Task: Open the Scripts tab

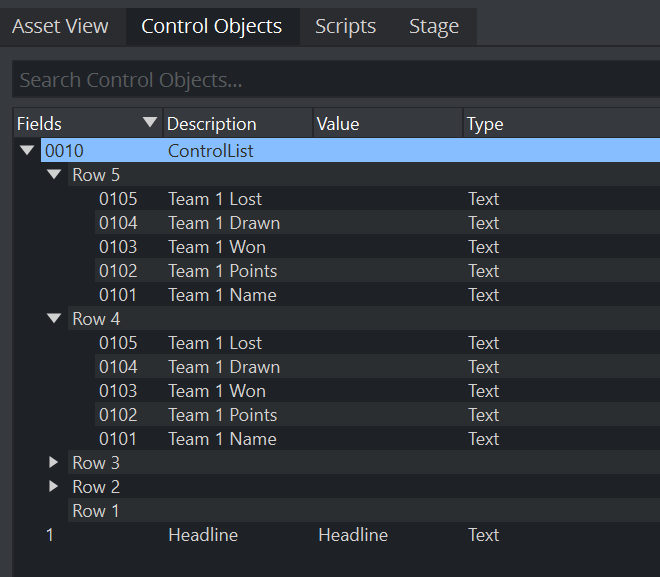Action: (346, 27)
